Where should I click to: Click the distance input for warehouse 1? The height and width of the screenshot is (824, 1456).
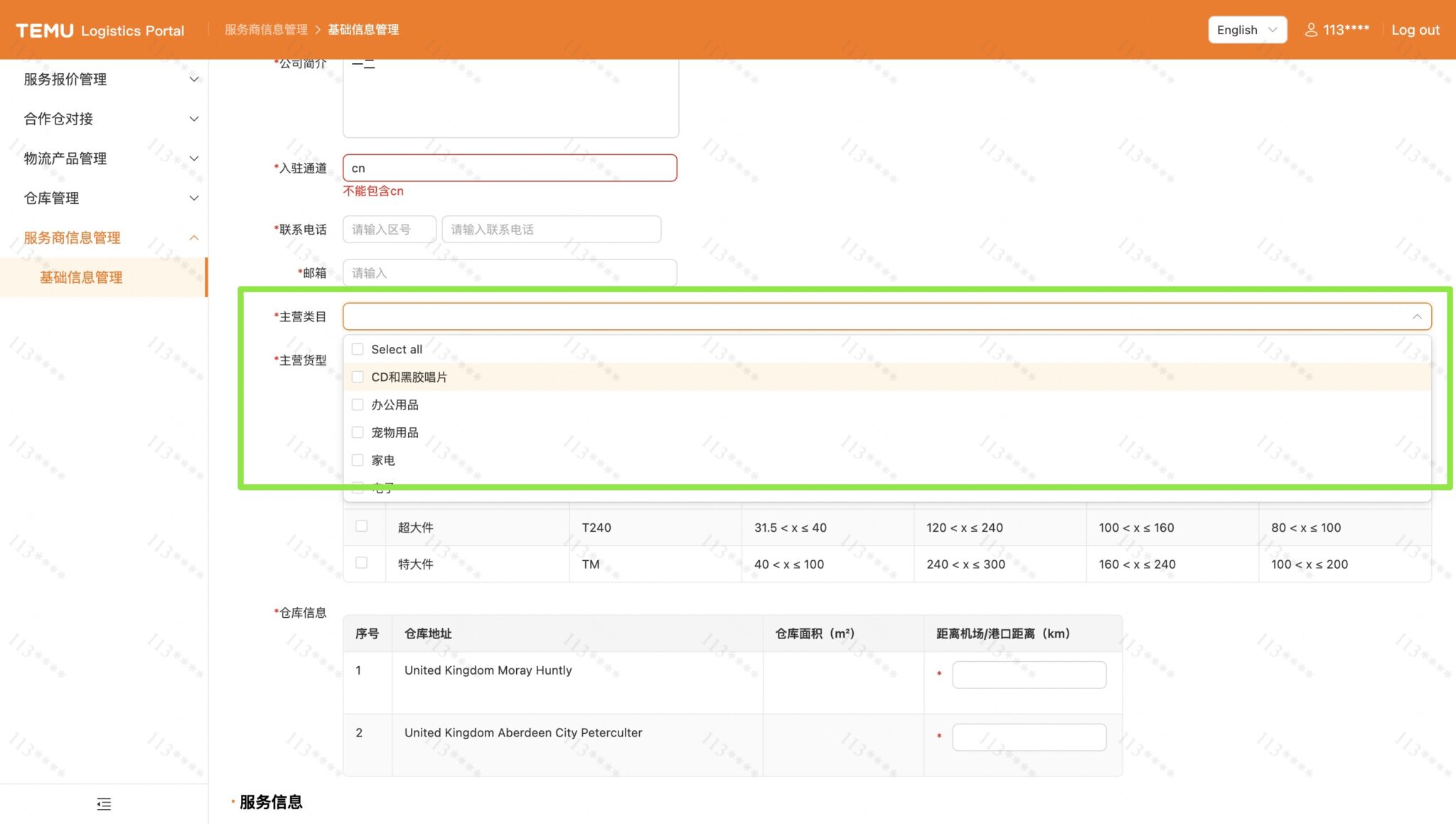pos(1029,674)
